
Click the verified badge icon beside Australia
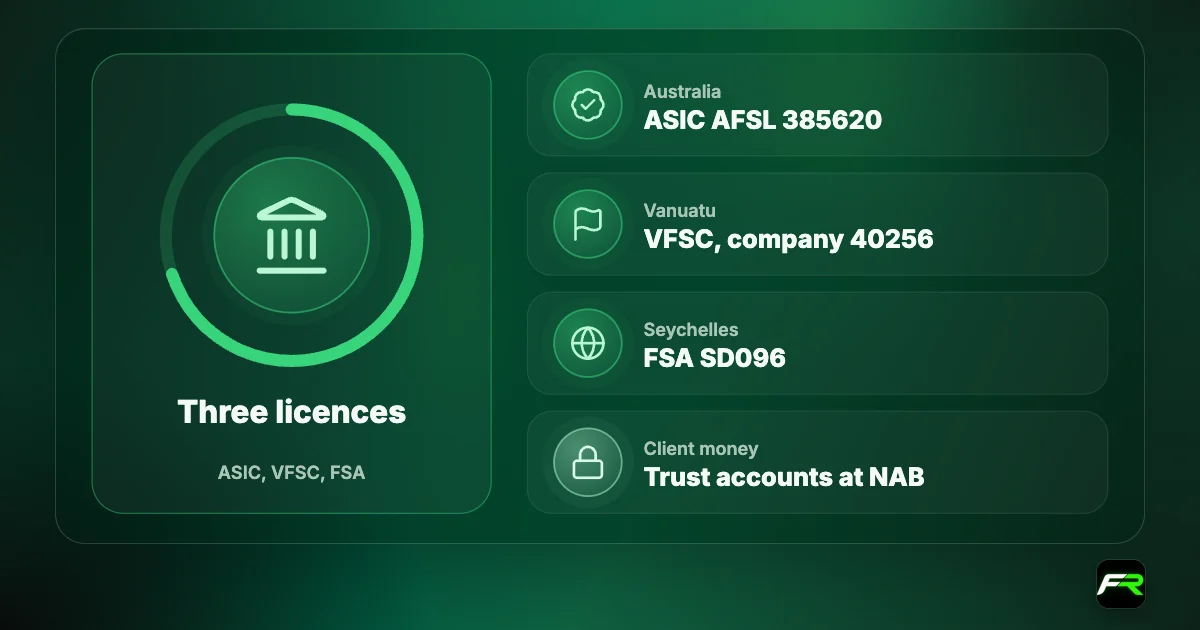tap(587, 105)
